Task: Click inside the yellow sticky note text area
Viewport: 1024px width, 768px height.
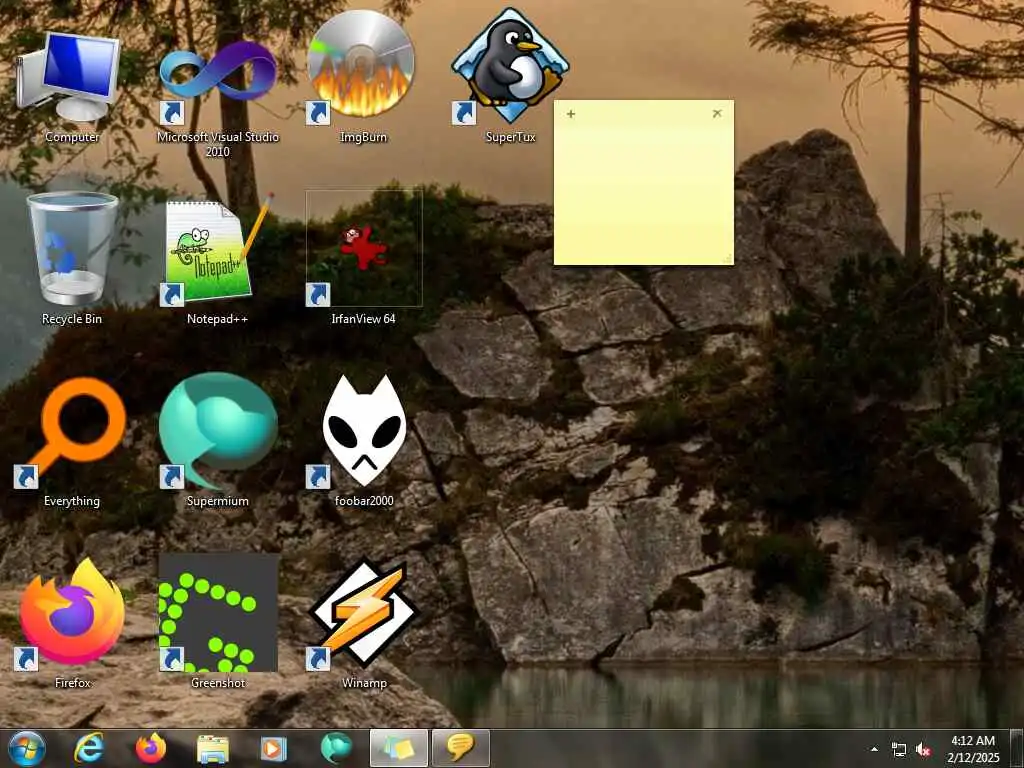Action: [x=644, y=191]
